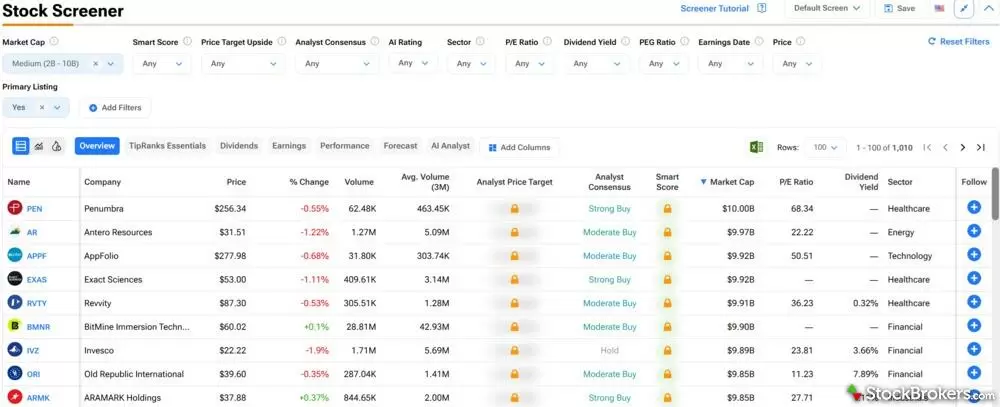Click Reset Filters link
This screenshot has width=1000, height=407.
959,41
